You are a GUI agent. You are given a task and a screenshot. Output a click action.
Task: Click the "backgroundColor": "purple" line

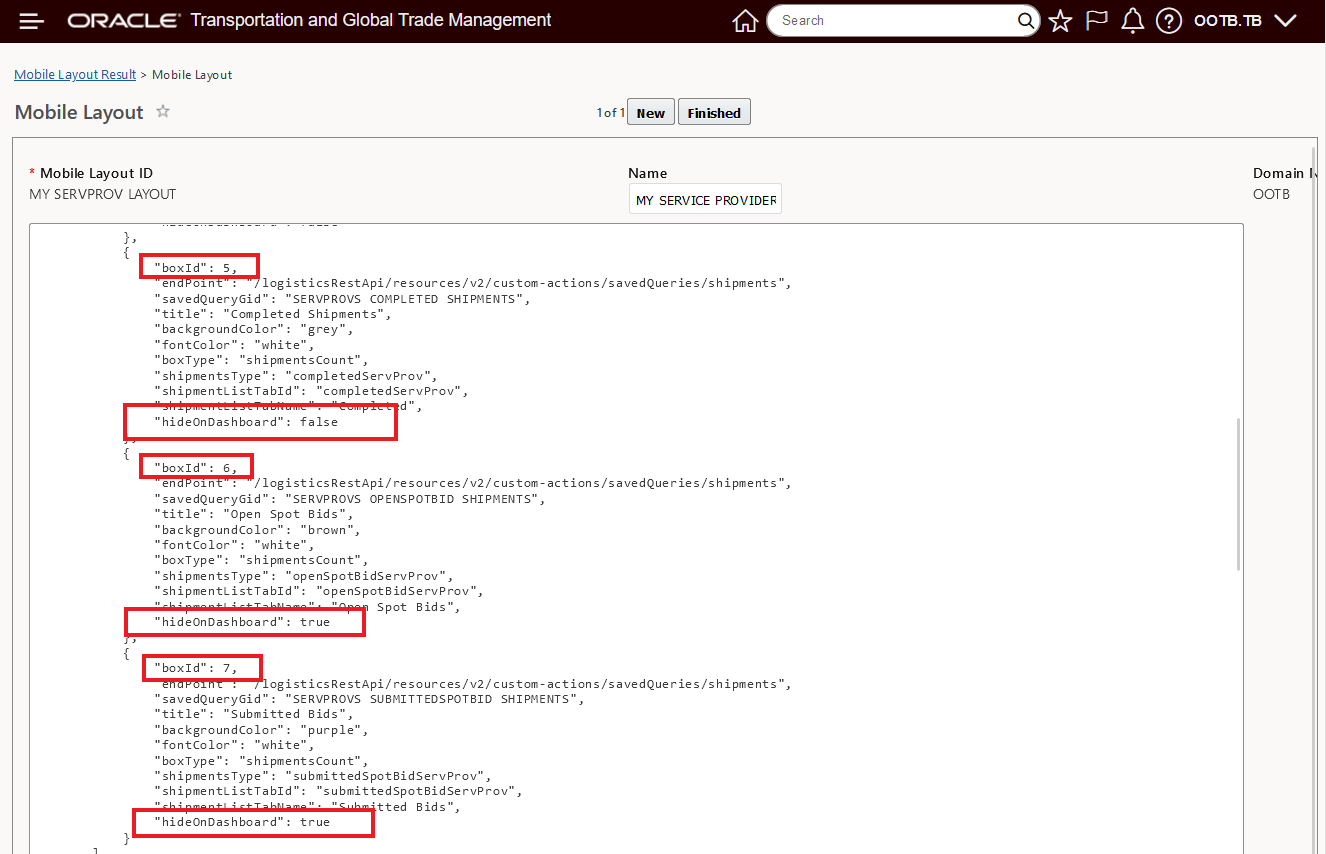tap(261, 730)
